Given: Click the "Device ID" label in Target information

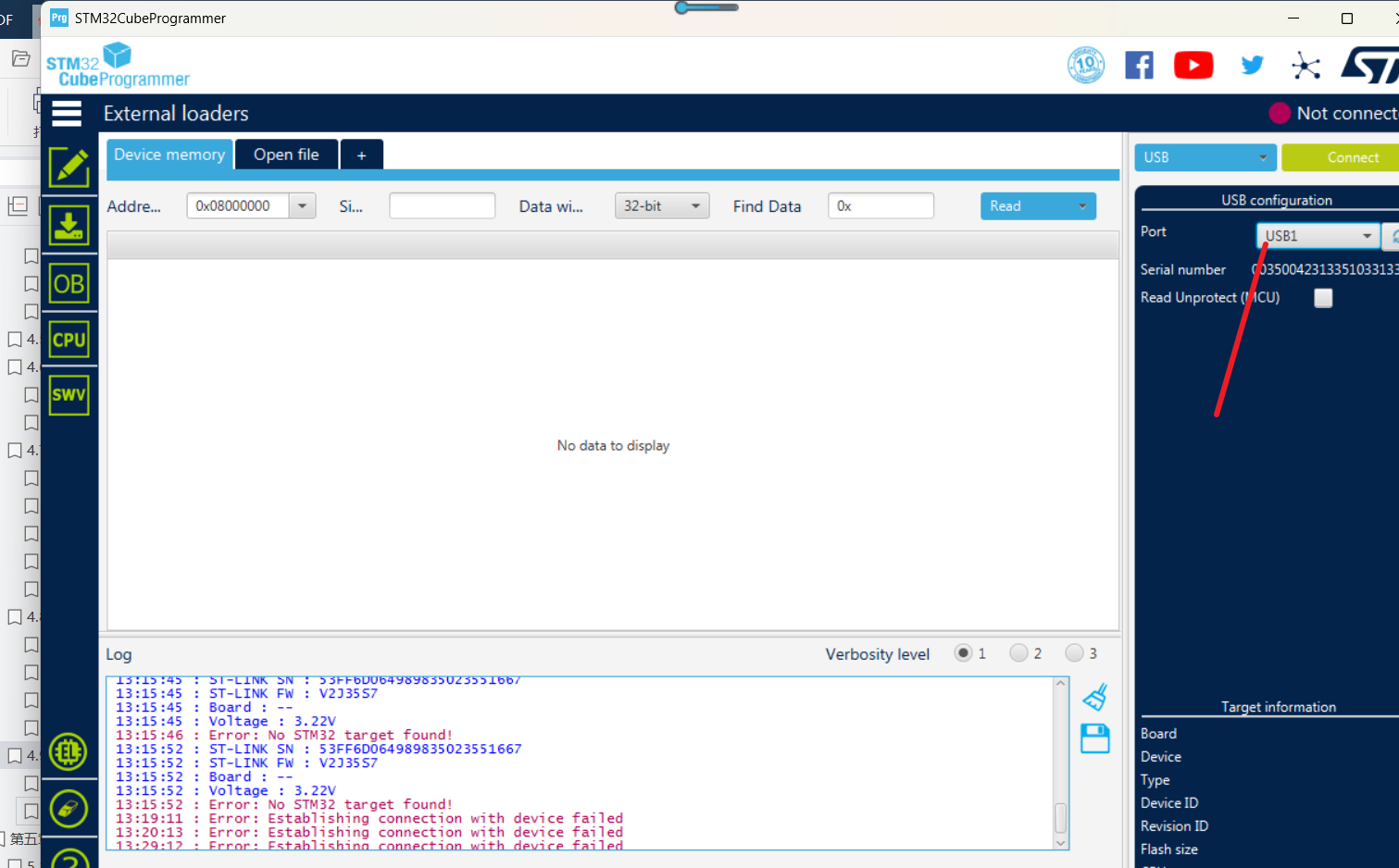Looking at the screenshot, I should [x=1169, y=803].
